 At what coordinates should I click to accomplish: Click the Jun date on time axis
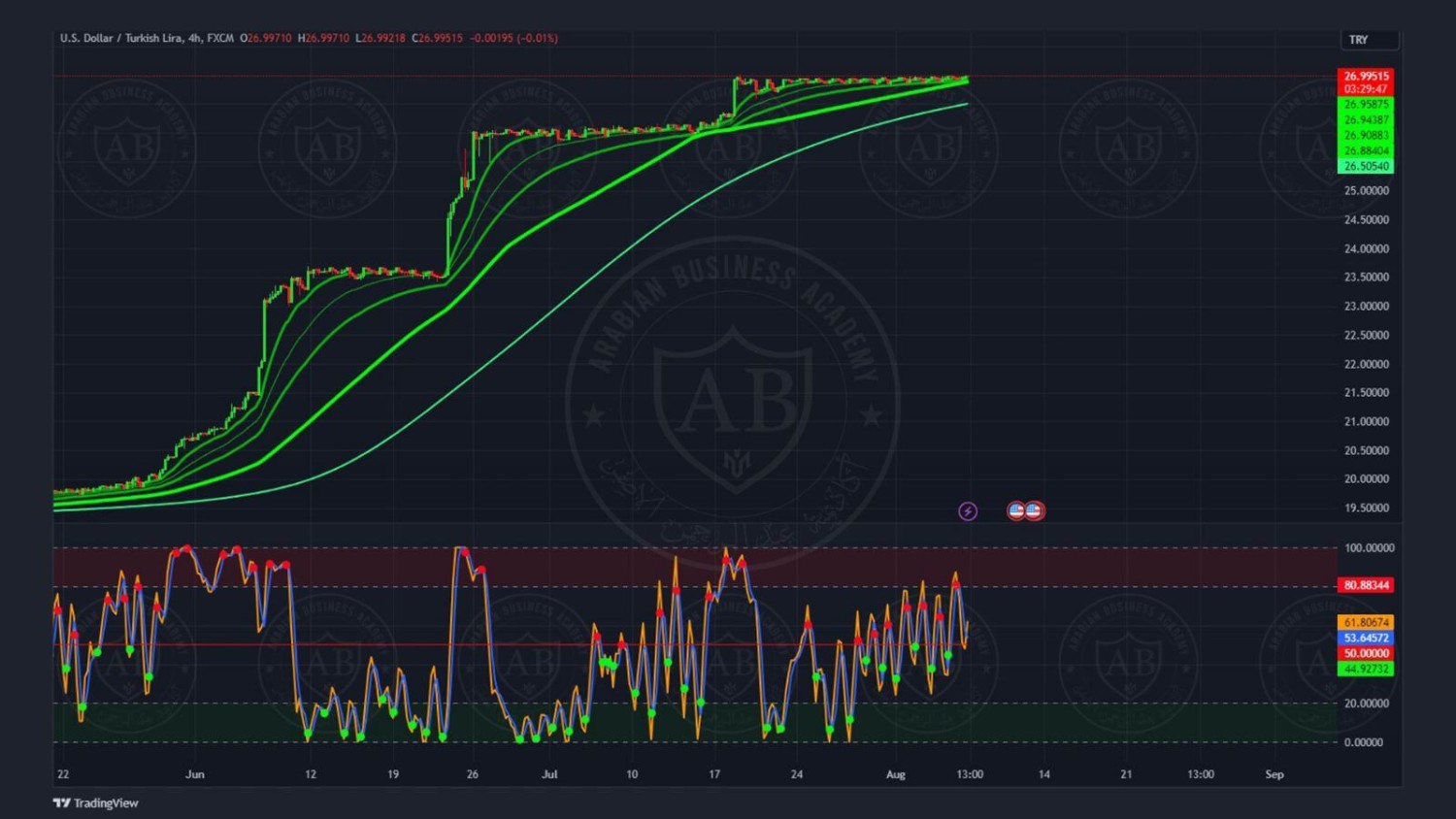[195, 774]
